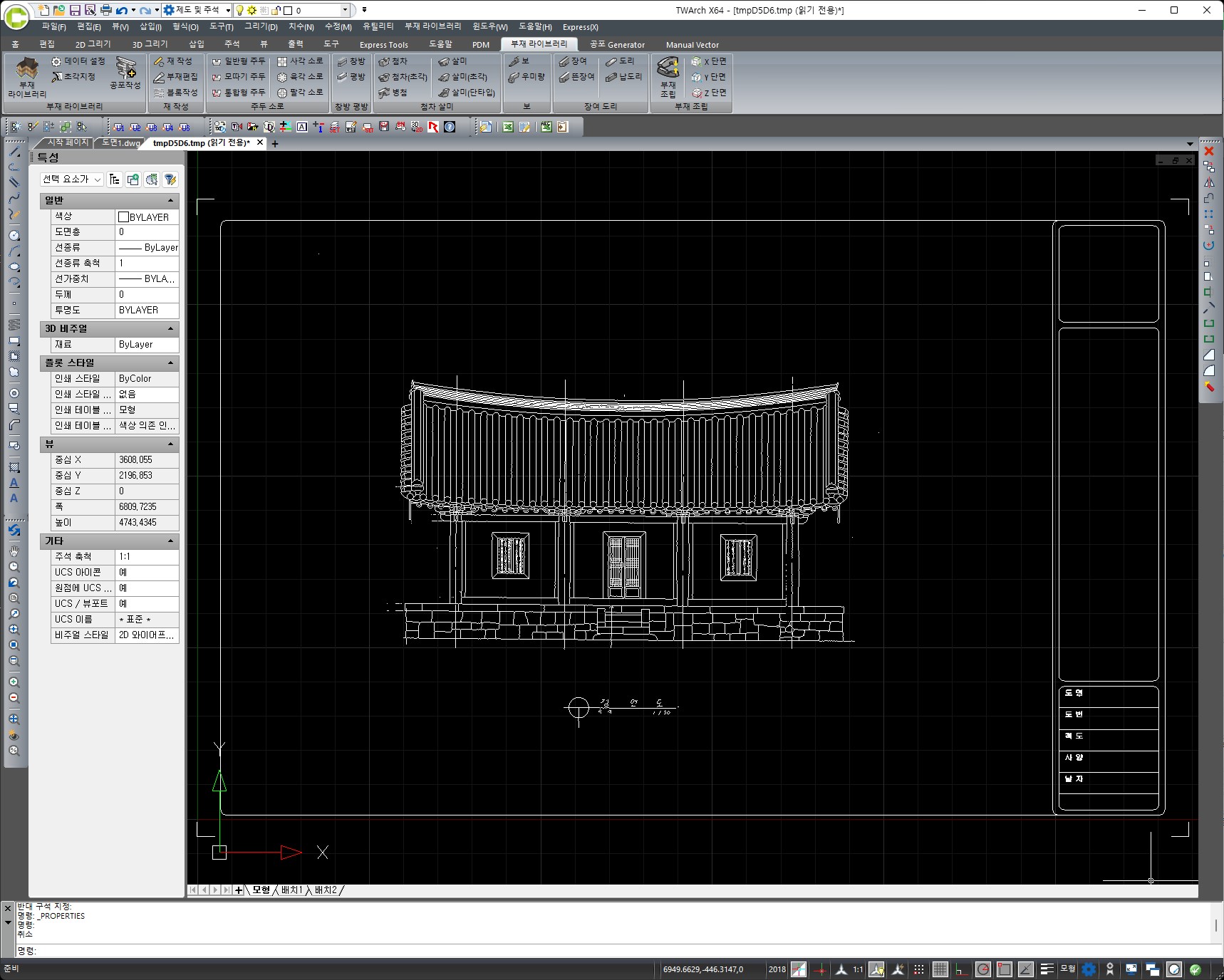
Task: Click the 블록작성 button
Action: (177, 92)
